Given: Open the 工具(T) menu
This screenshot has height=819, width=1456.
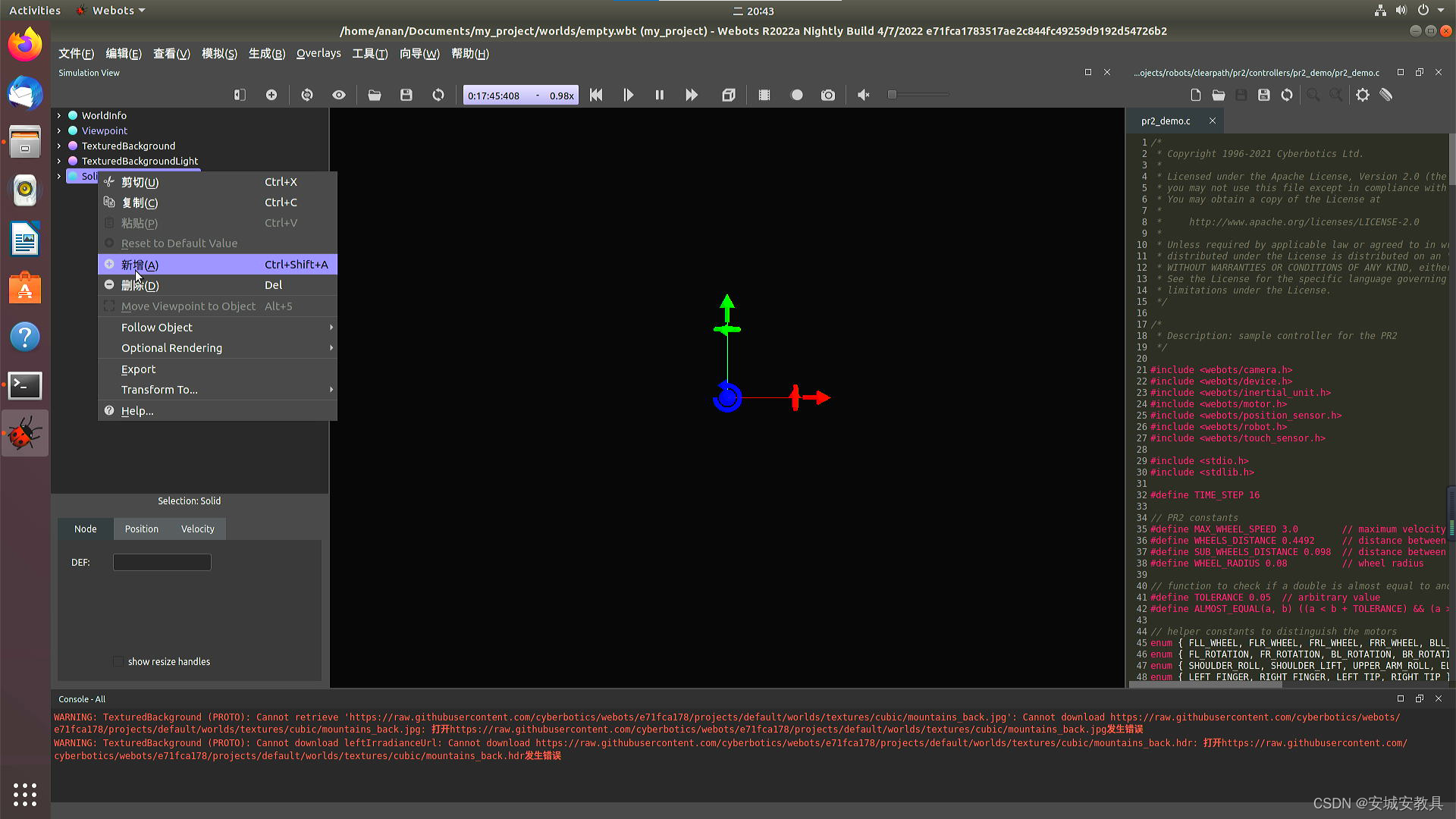Looking at the screenshot, I should coord(370,53).
